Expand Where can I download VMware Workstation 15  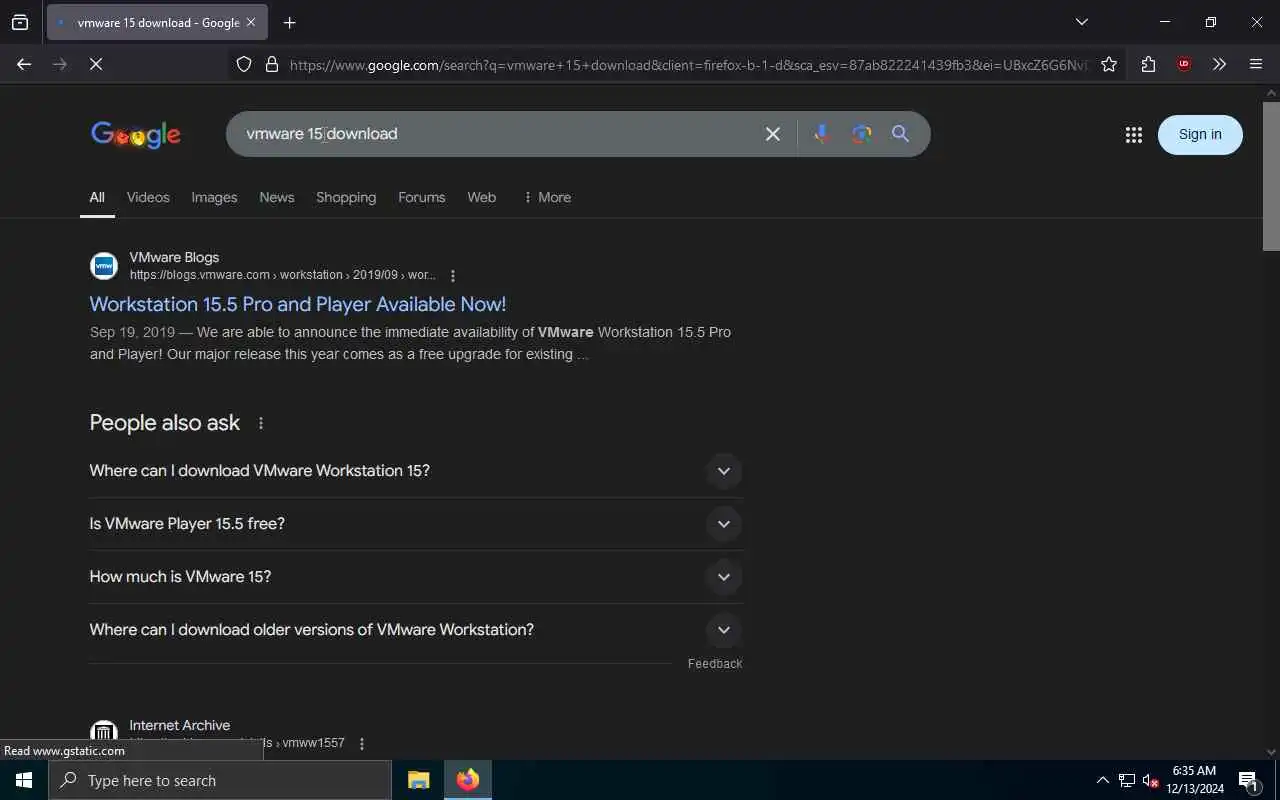(x=415, y=471)
